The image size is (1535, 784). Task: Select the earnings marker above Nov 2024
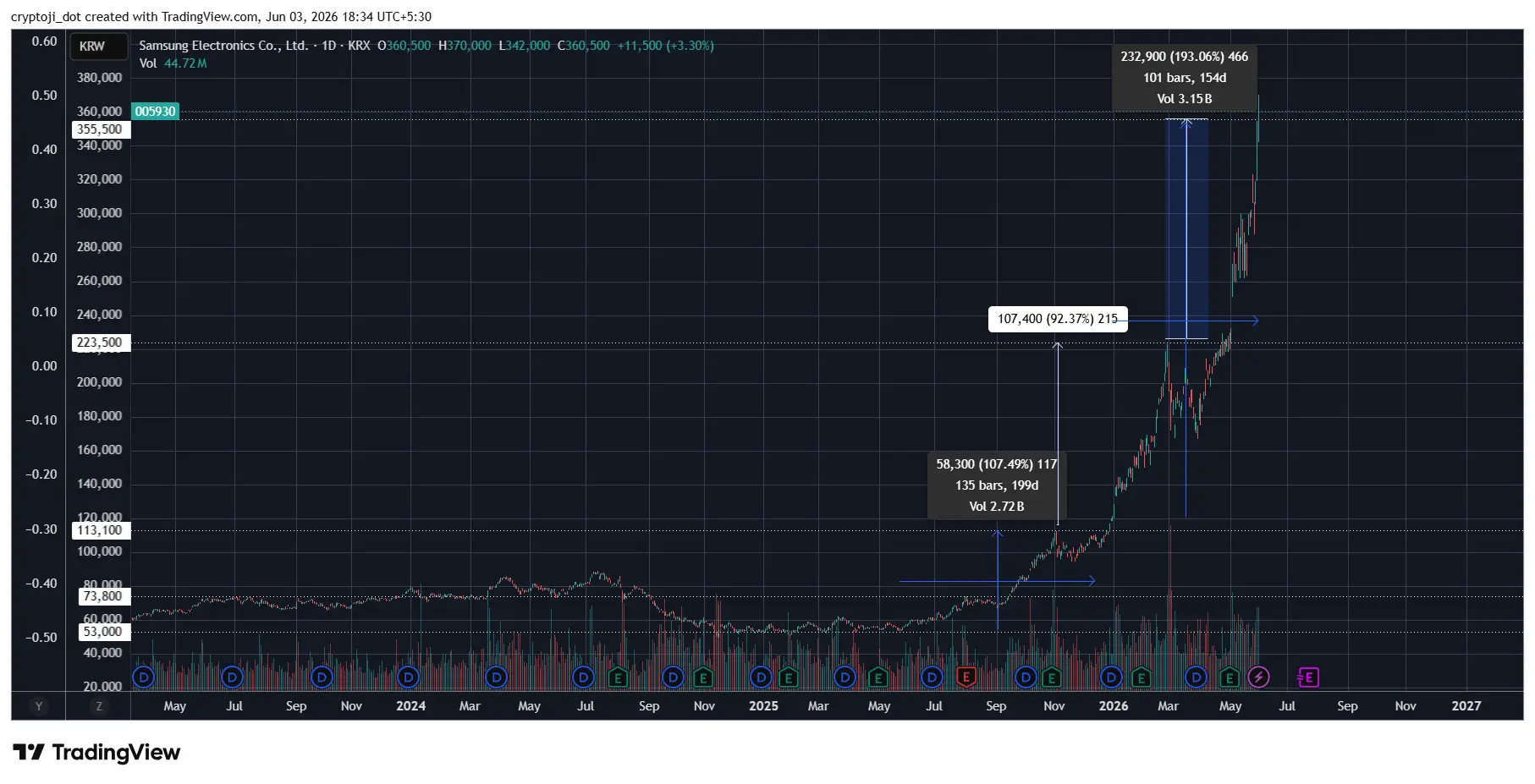(x=702, y=677)
